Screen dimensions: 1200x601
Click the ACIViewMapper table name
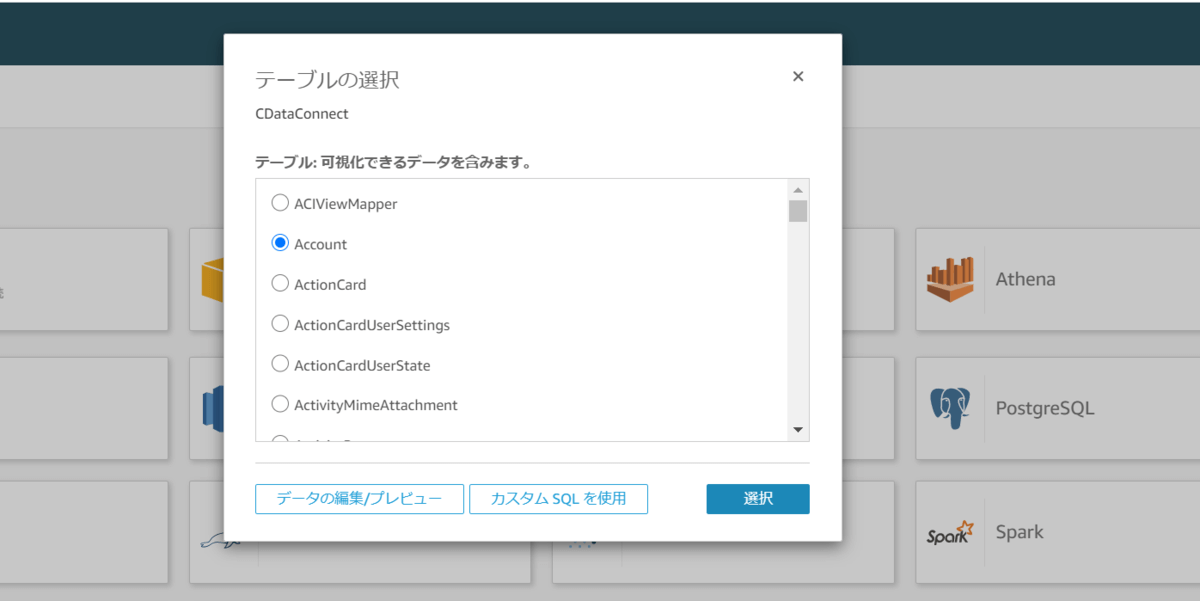345,204
